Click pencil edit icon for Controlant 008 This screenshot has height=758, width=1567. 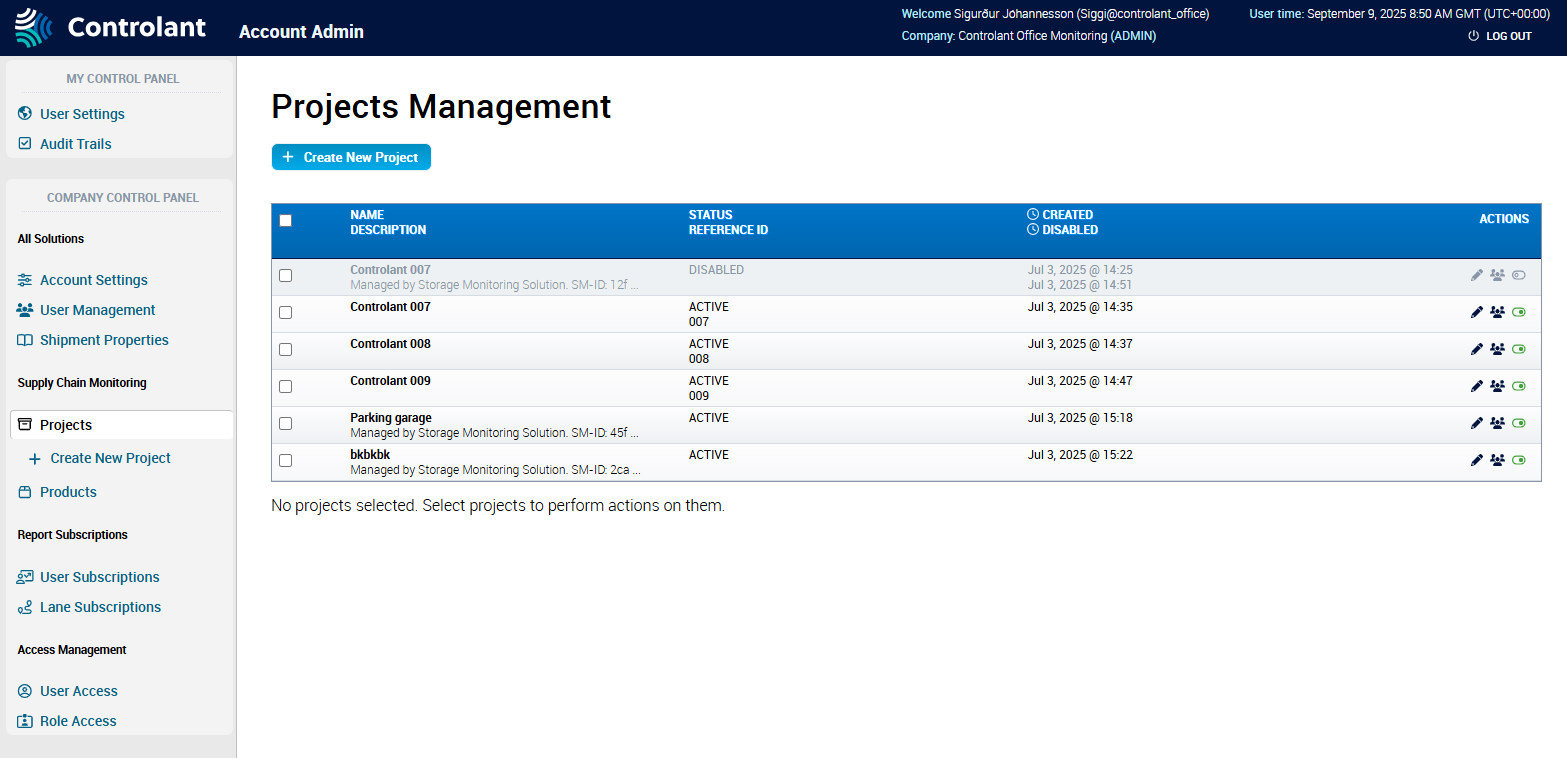coord(1477,349)
